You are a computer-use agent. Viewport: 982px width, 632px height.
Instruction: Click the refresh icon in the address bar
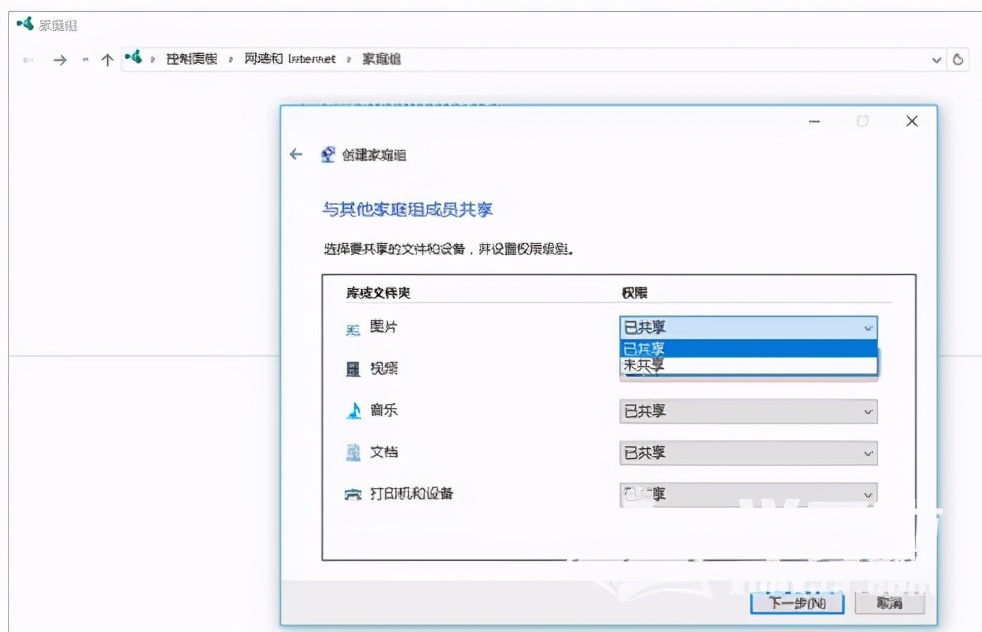click(x=956, y=59)
